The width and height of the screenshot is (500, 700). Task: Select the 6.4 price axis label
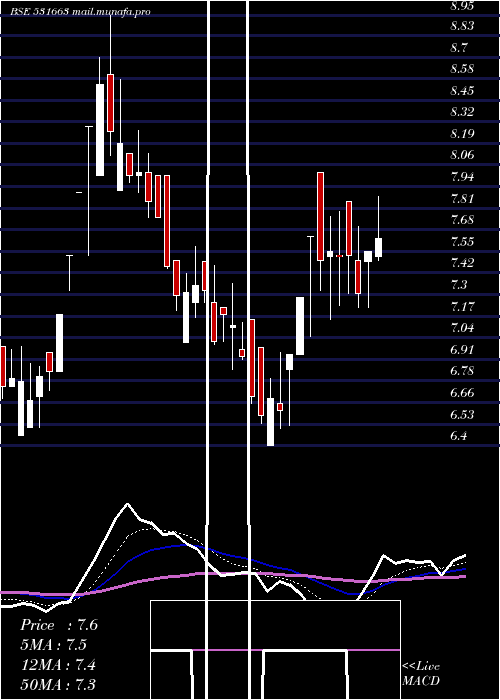click(x=459, y=436)
